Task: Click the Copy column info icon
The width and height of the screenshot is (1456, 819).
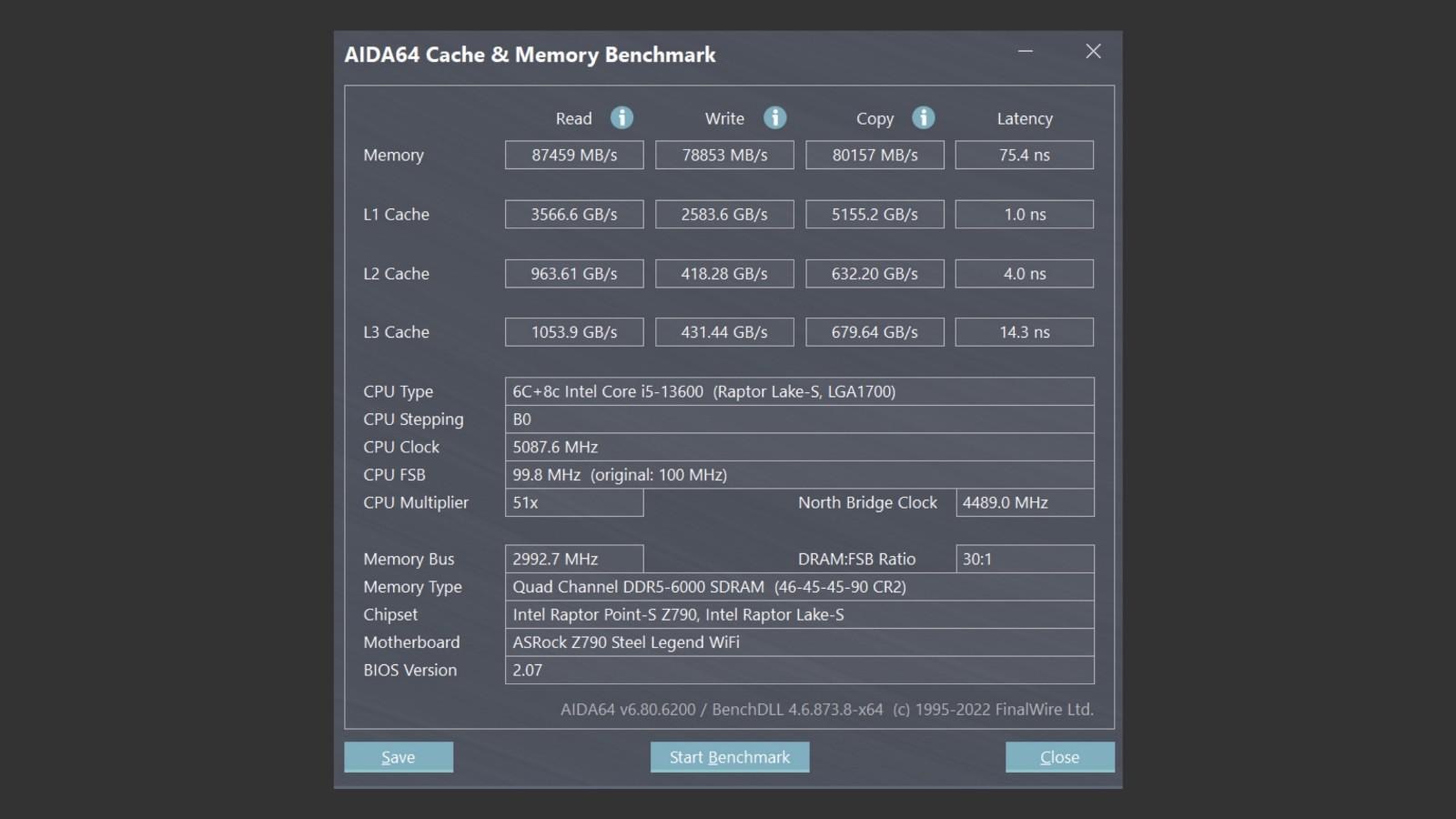Action: pos(924,117)
